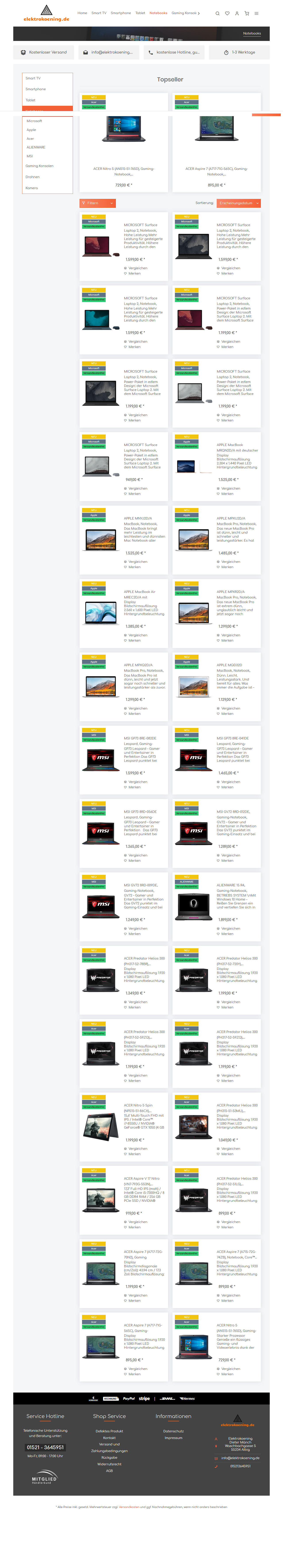Image resolution: width=283 pixels, height=1568 pixels.
Task: Open Widerrufsrecht footer link
Action: tap(109, 1464)
